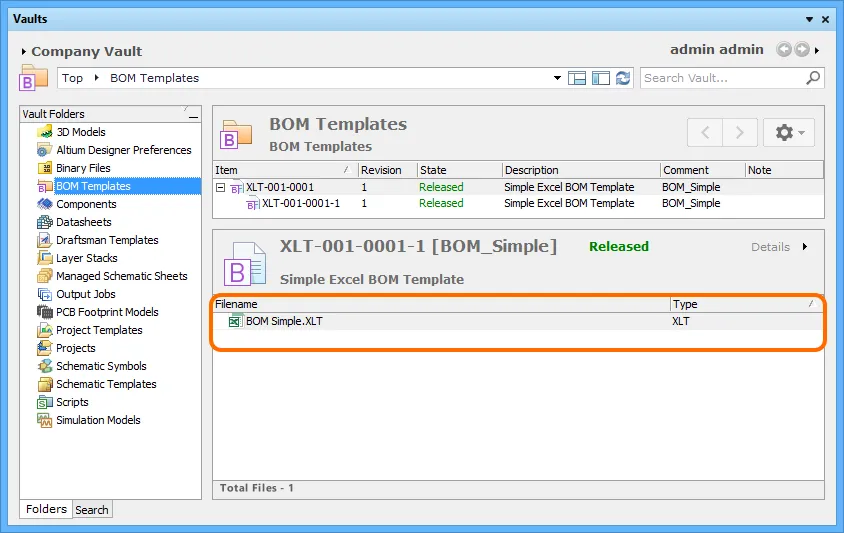Screen dimensions: 844x533
Task: Close the Vaults panel
Action: pos(826,19)
